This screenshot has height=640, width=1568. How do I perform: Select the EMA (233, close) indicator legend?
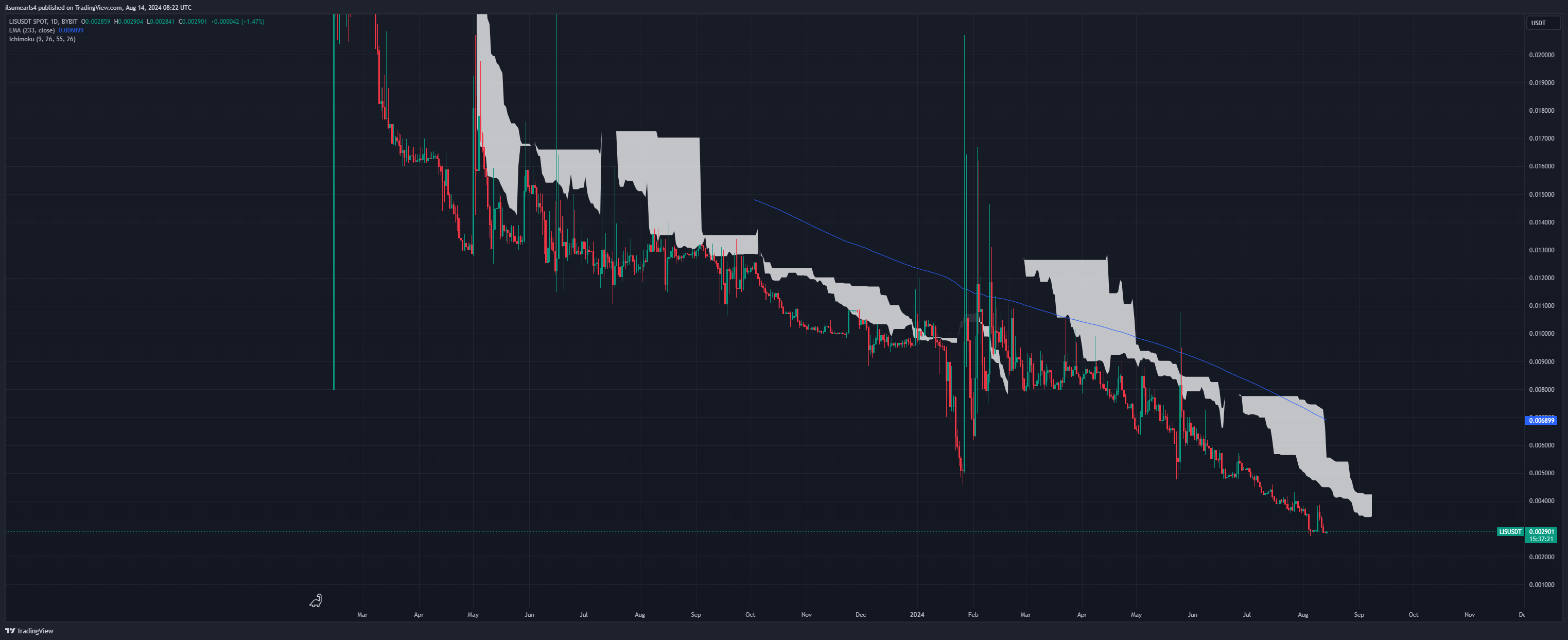coord(31,30)
